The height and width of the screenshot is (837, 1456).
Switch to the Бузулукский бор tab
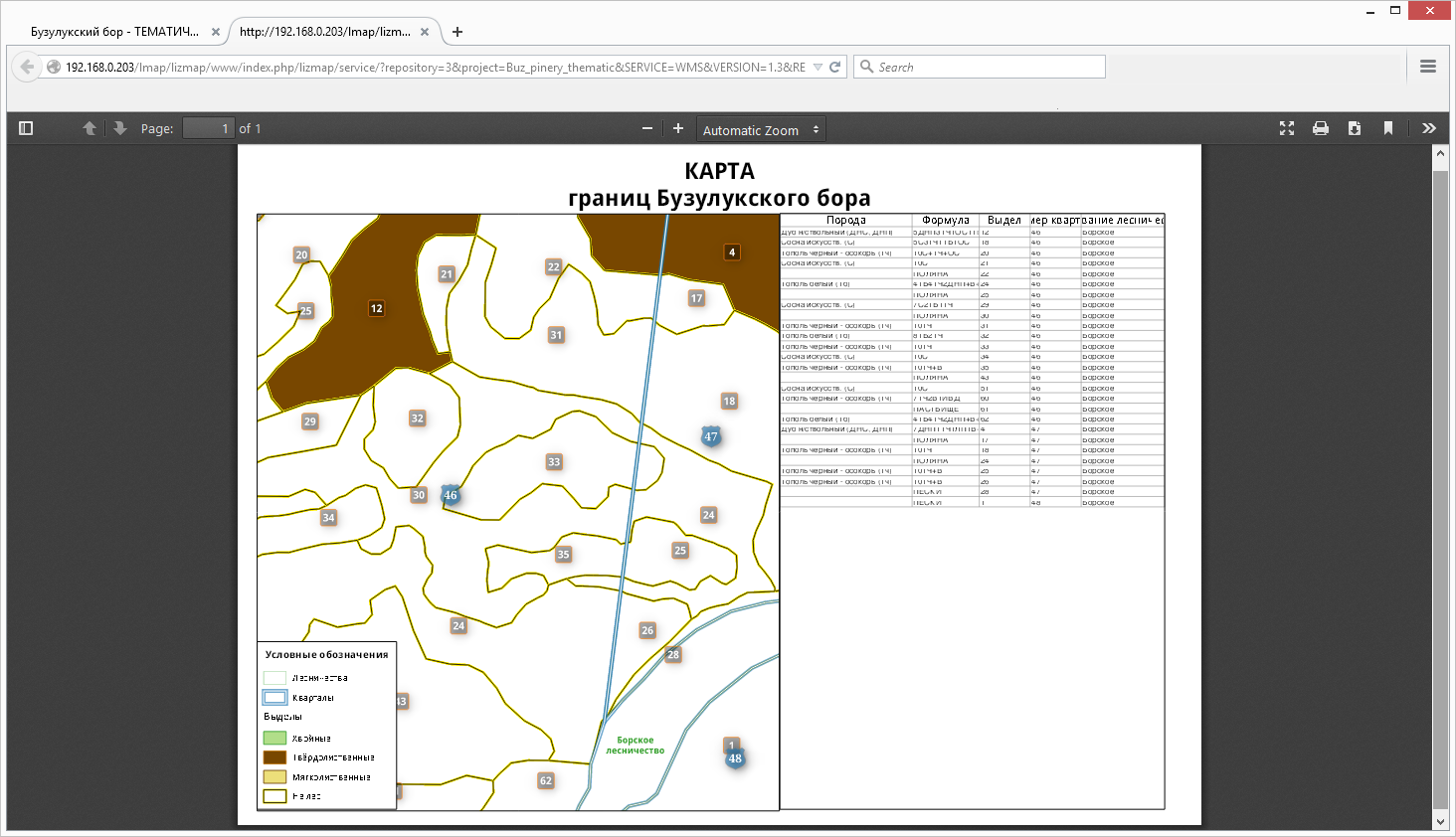point(115,32)
